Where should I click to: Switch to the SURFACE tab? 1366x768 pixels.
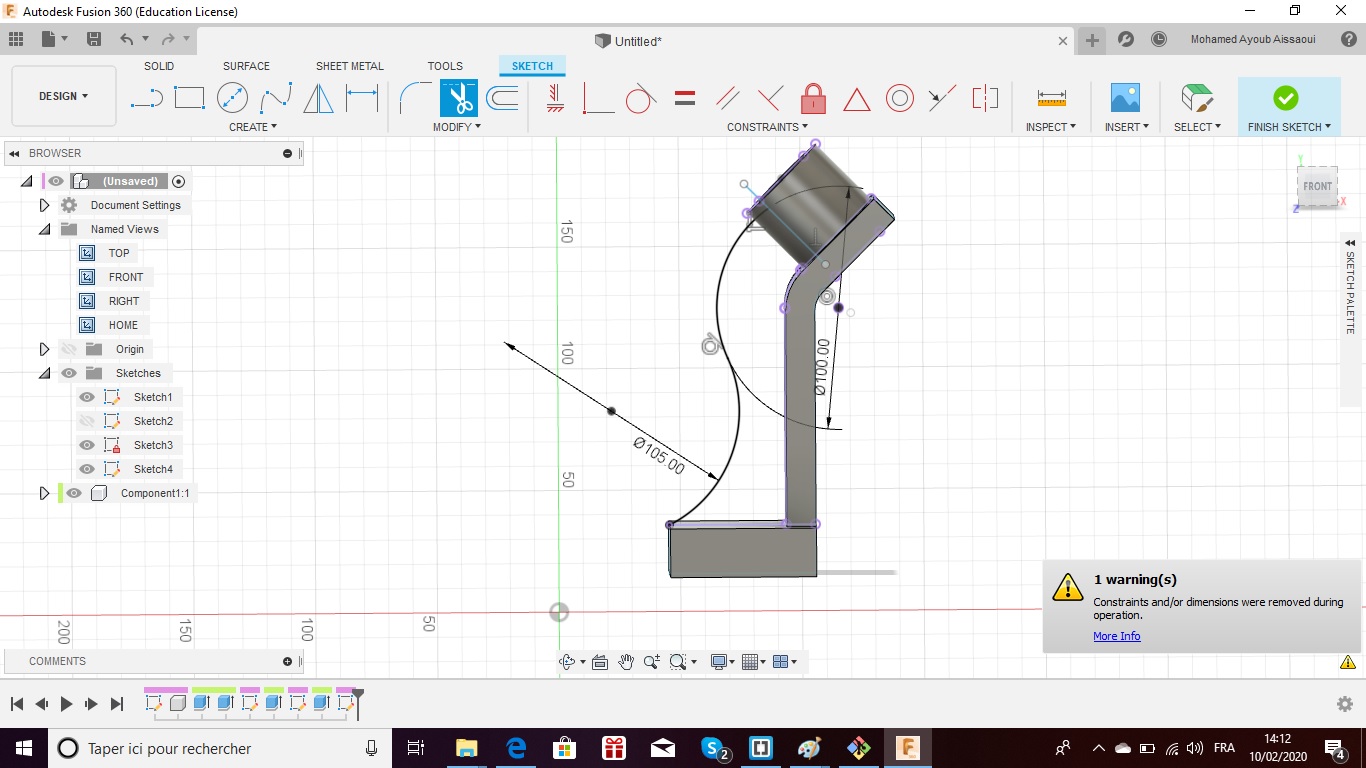[246, 66]
